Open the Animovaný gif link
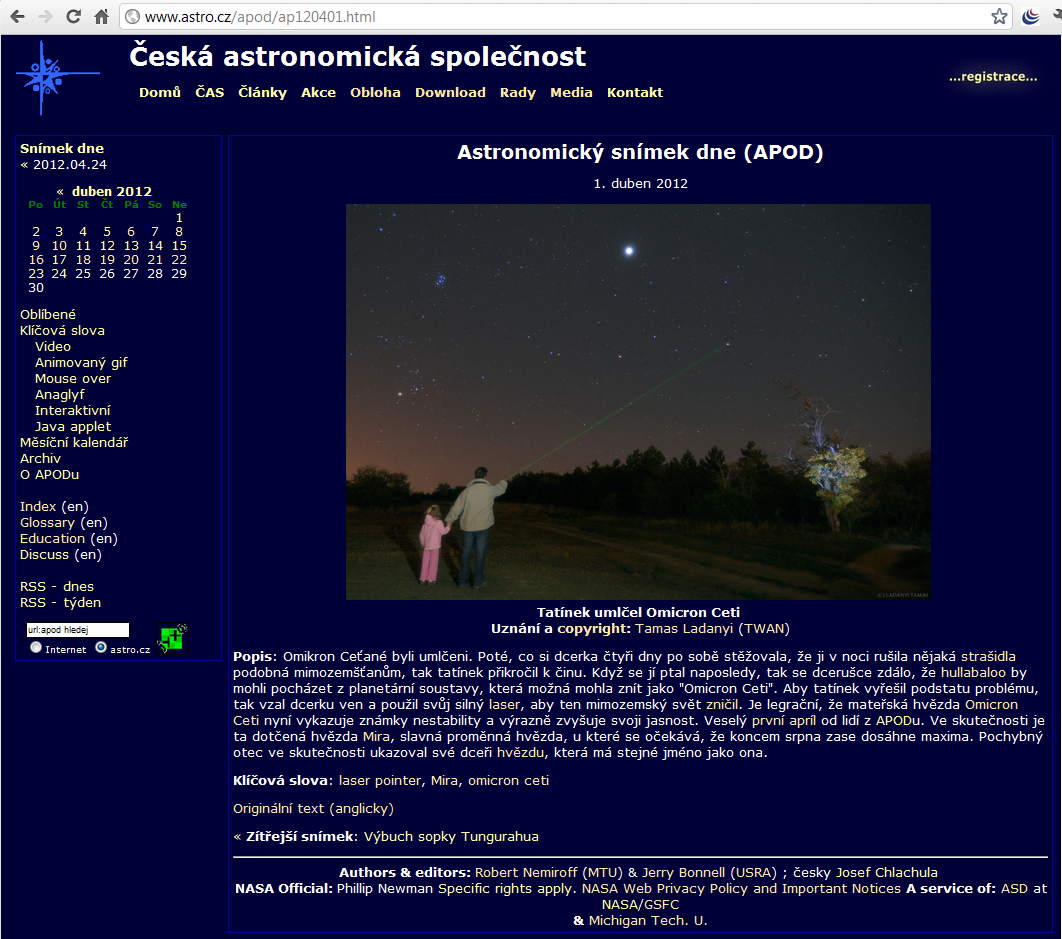1062x939 pixels. (81, 362)
